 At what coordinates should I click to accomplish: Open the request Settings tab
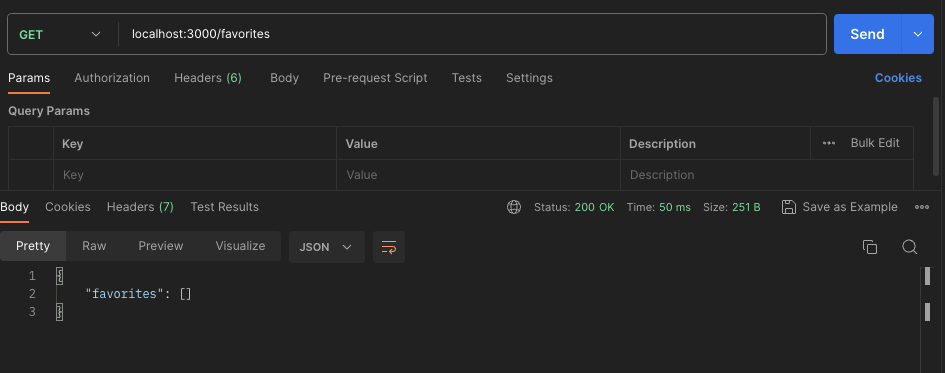pos(529,78)
